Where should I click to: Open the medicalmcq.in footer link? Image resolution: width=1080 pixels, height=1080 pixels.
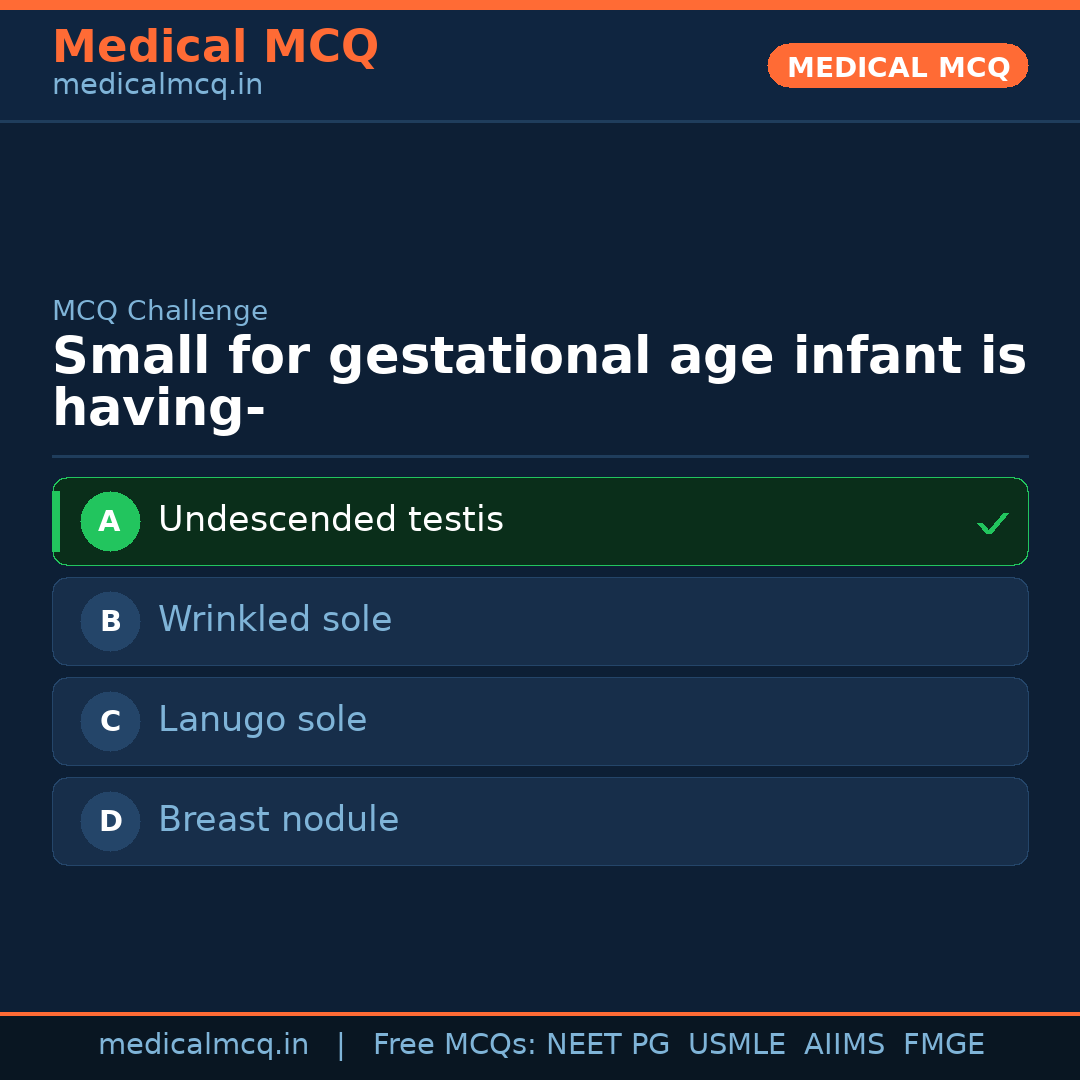[x=203, y=1045]
